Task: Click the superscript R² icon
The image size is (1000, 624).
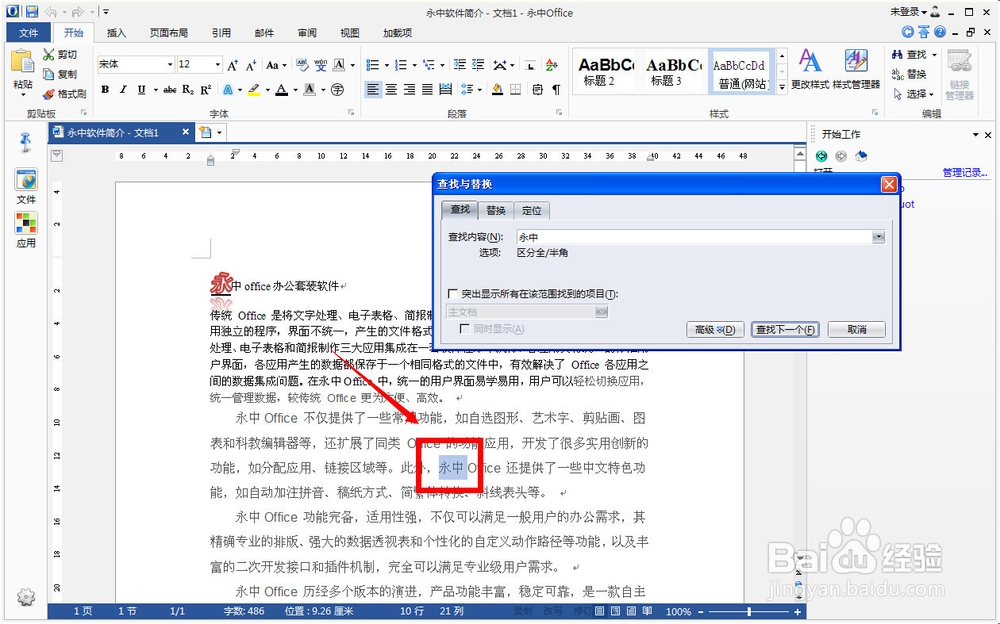Action: [205, 90]
